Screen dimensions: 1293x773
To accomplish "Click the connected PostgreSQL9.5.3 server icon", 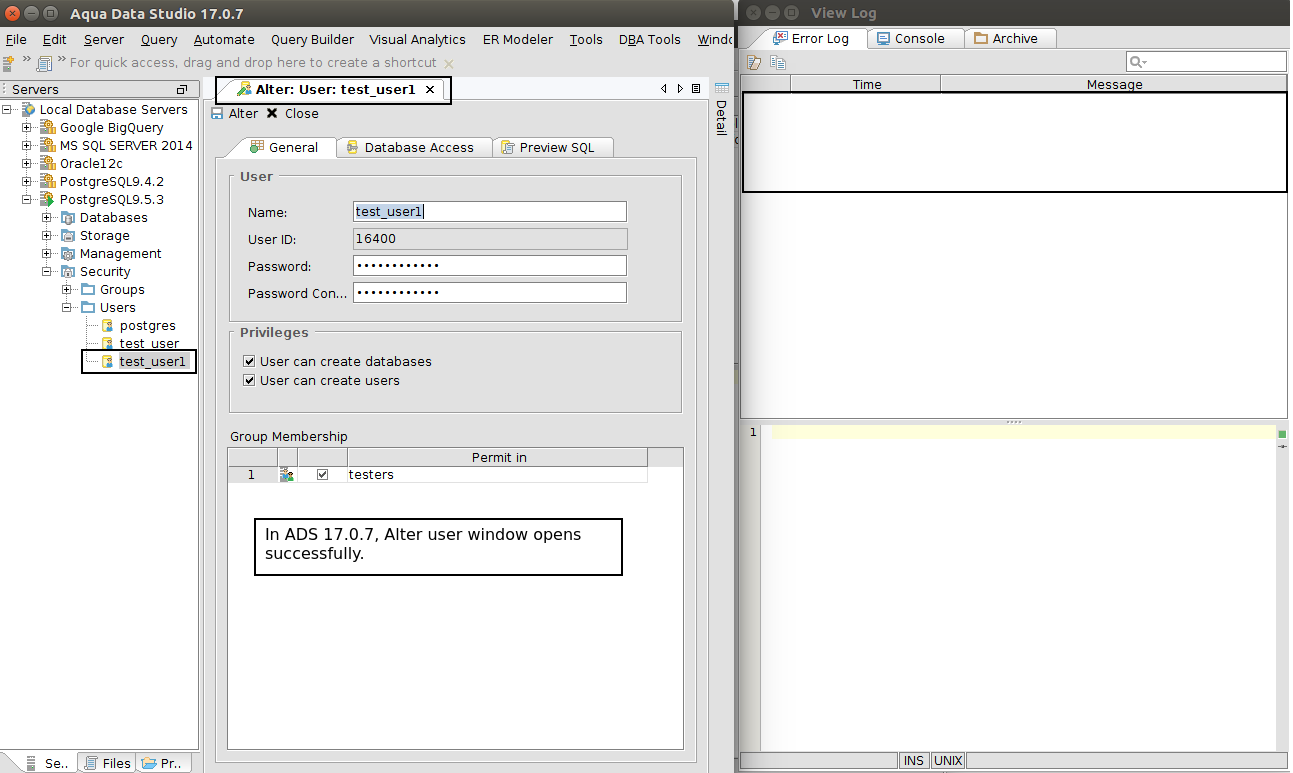I will 48,200.
